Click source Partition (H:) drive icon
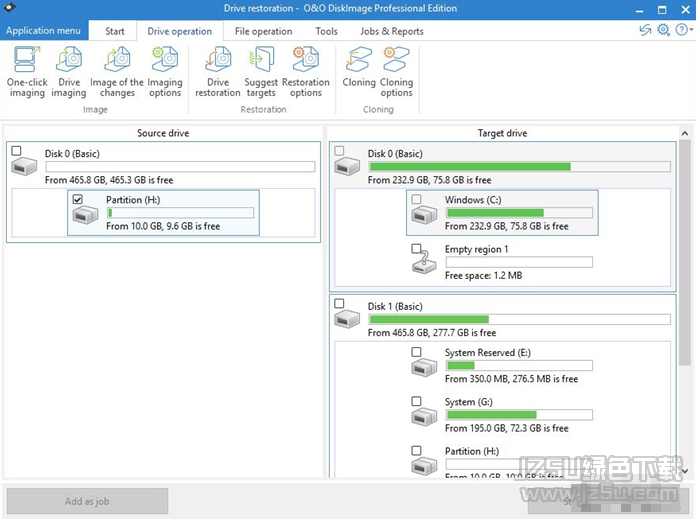The image size is (696, 520). pyautogui.click(x=85, y=216)
